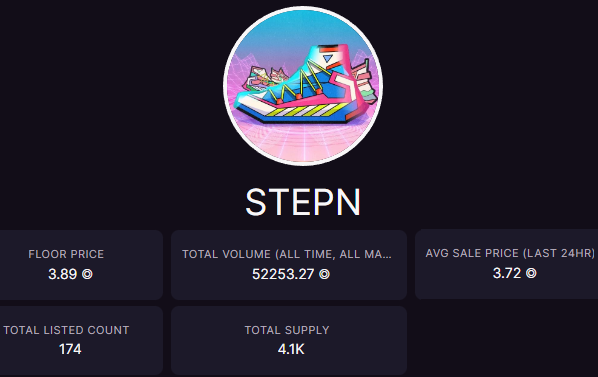The height and width of the screenshot is (377, 598).
Task: Click the Total Supply card
Action: point(289,340)
